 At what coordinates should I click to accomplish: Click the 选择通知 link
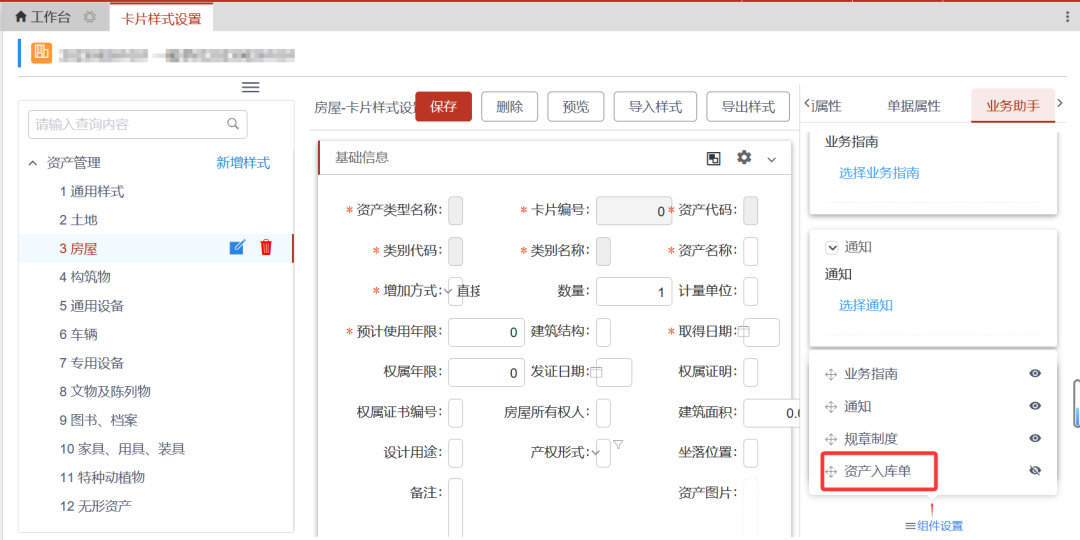(x=866, y=305)
